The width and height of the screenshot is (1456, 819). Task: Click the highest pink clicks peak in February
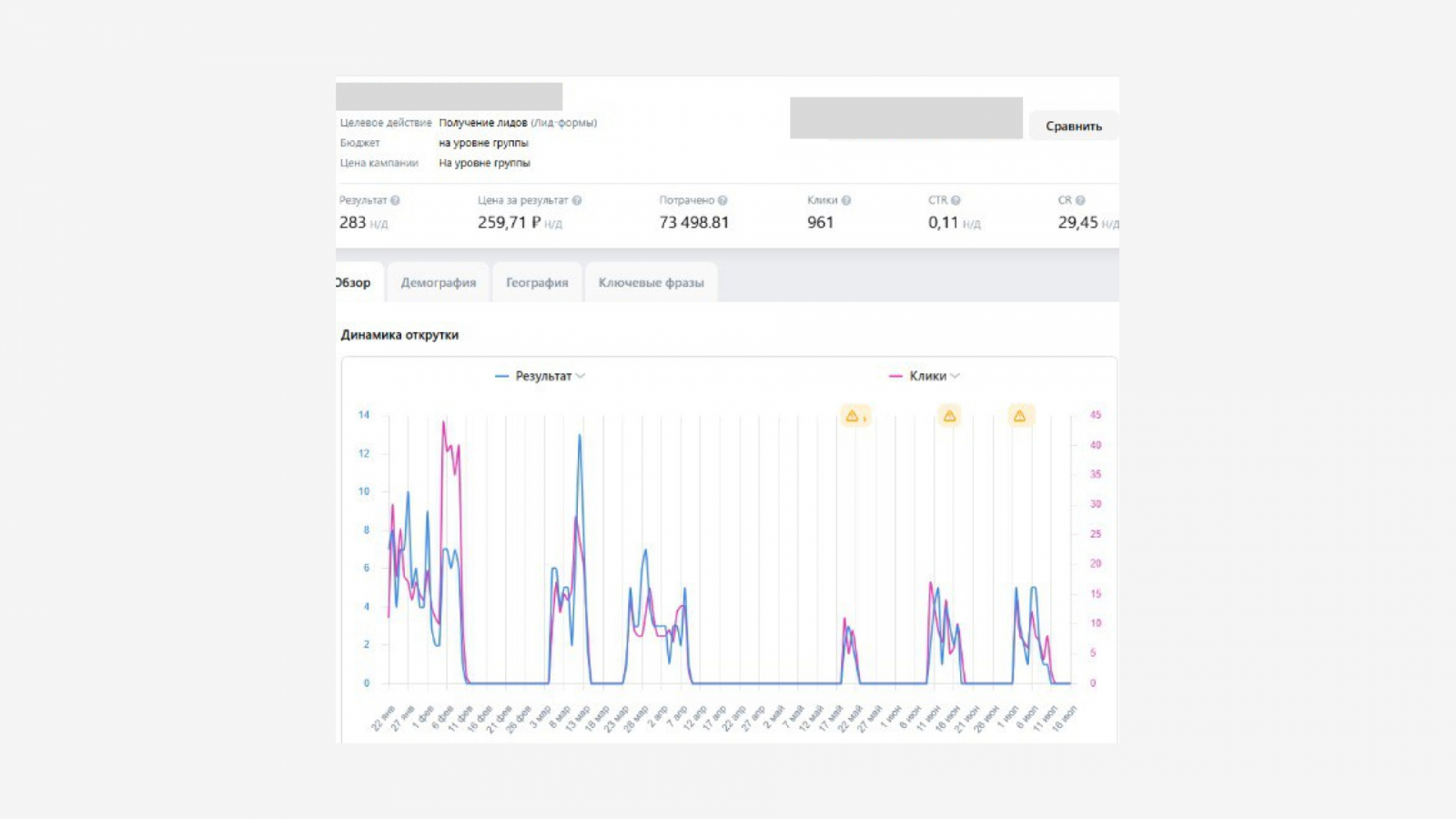(444, 422)
